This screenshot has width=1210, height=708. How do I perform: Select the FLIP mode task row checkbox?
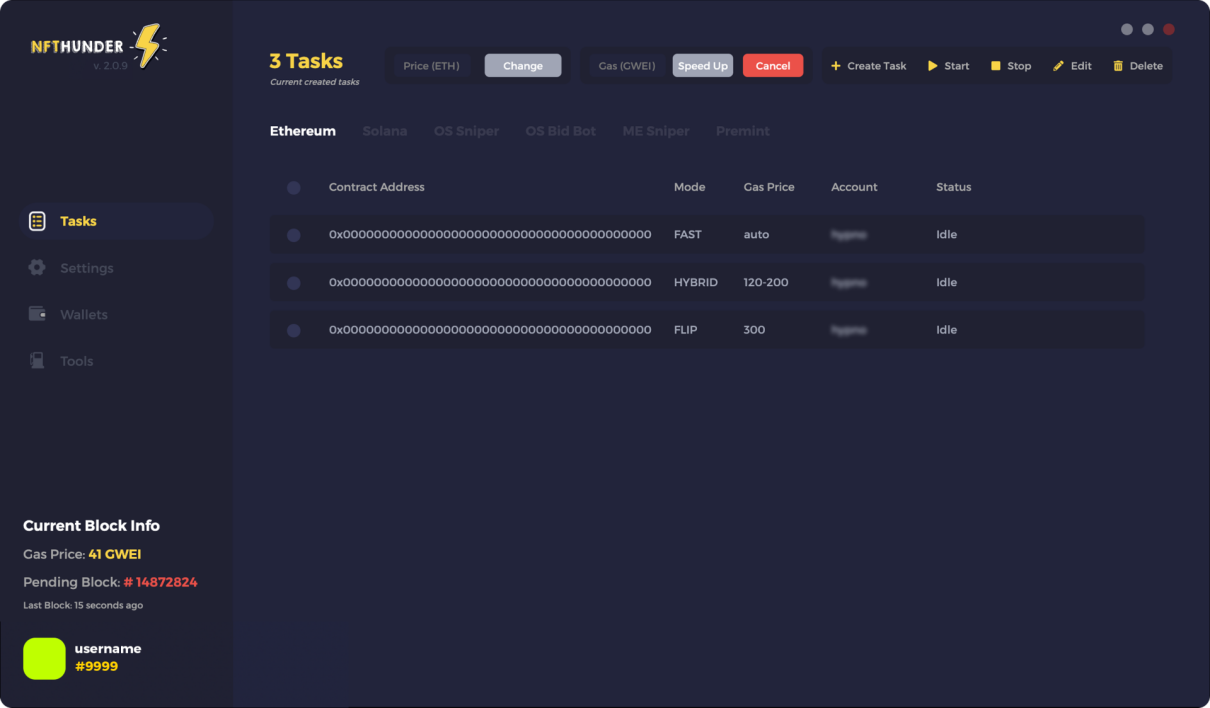(x=293, y=330)
